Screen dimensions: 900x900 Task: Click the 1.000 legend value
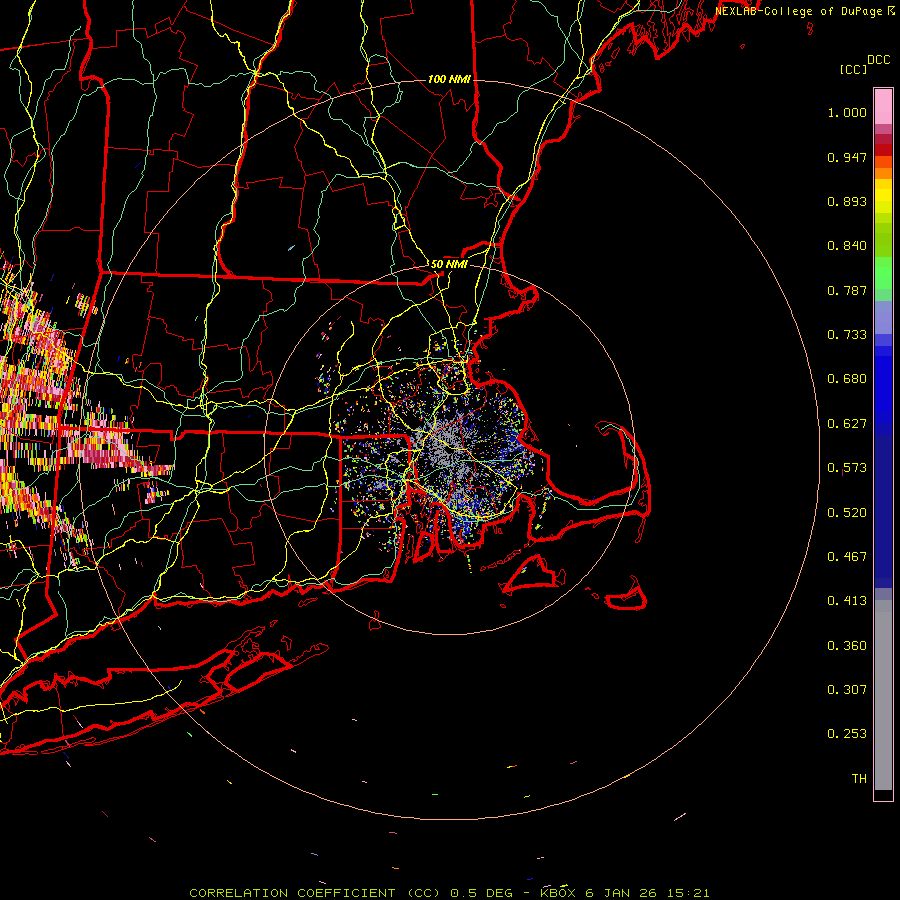(x=847, y=112)
